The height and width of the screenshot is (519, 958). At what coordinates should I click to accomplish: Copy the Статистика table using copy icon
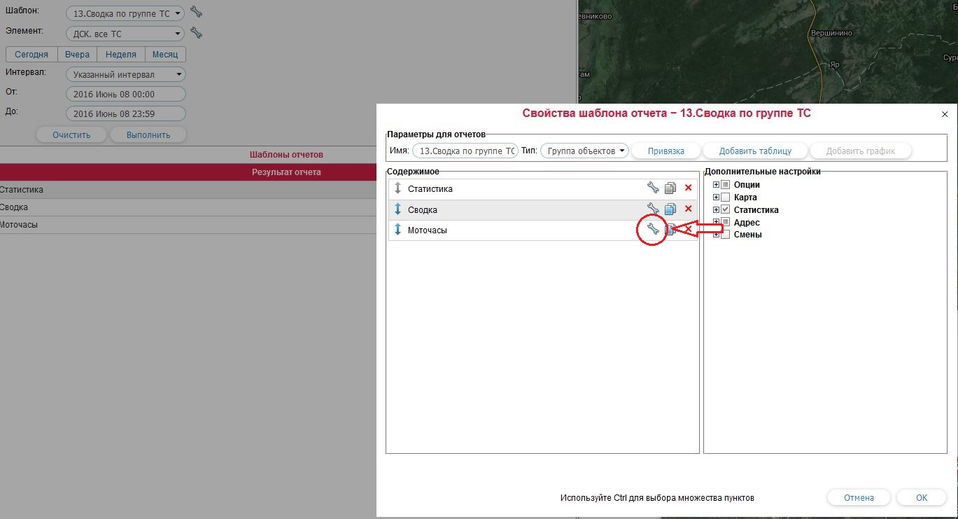670,188
